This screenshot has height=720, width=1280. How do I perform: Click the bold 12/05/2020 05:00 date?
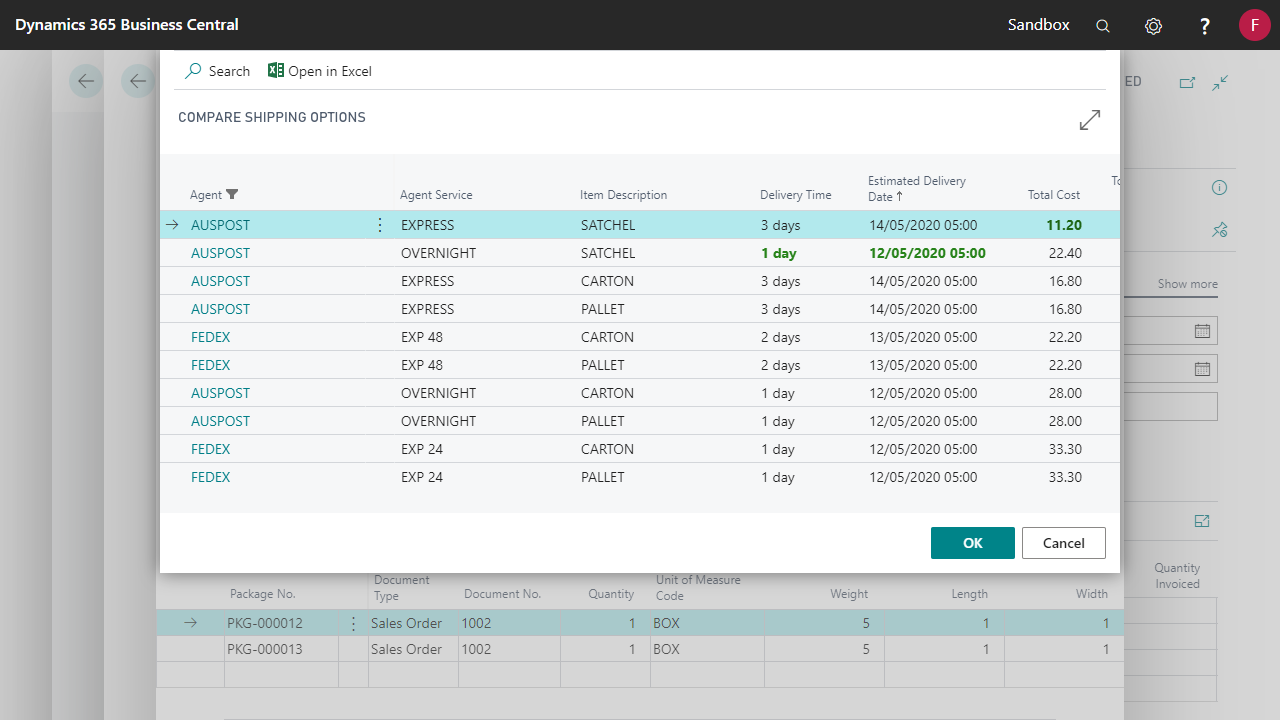point(928,253)
